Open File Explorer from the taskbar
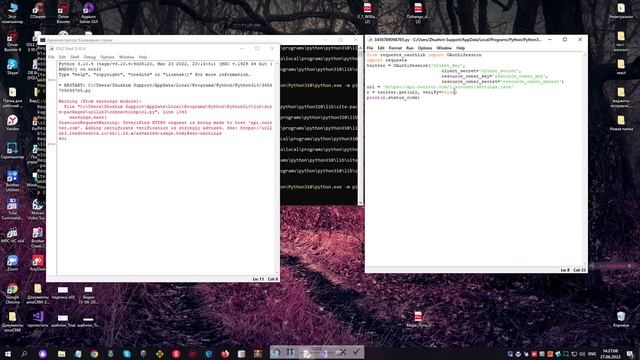Viewport: 640px width, 360px height. pos(61,353)
